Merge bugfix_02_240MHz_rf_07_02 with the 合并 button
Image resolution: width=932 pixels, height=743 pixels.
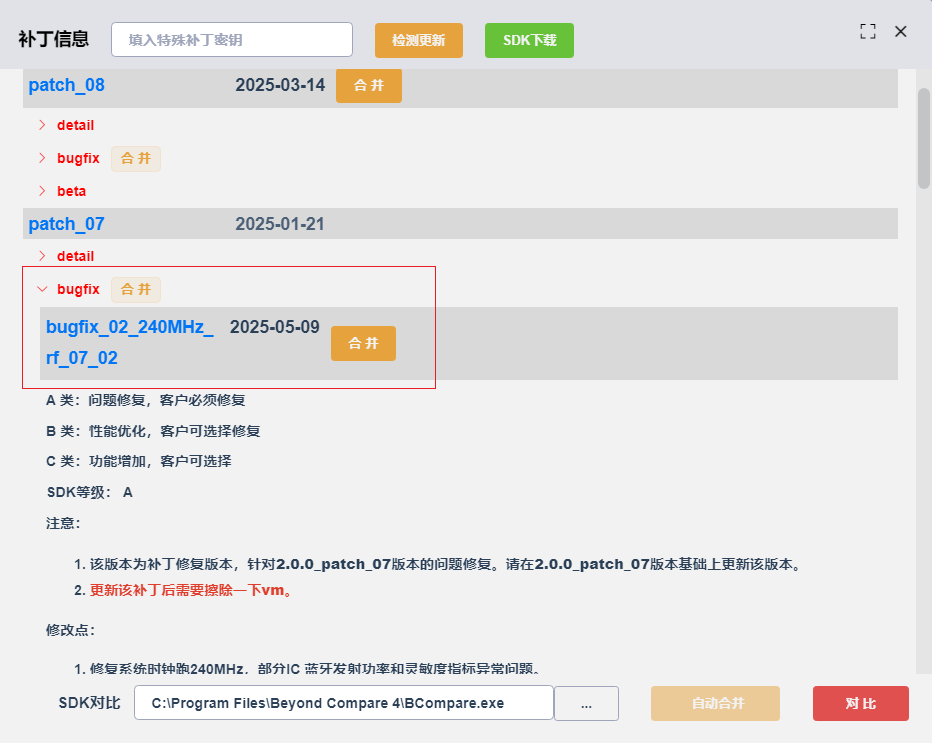point(363,344)
